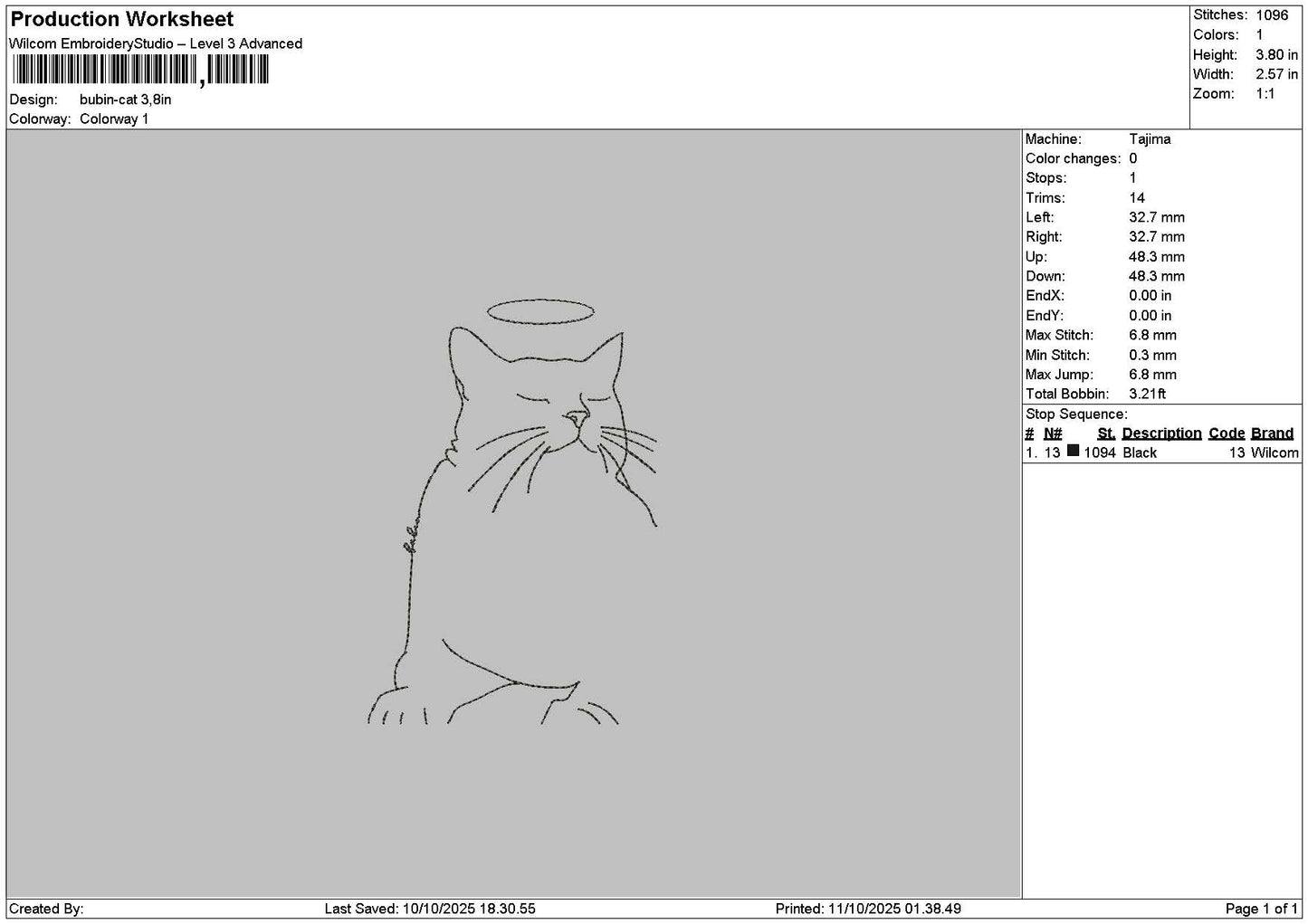Click the Production Worksheet title
Screen dimensions: 1308x924
pos(121,19)
